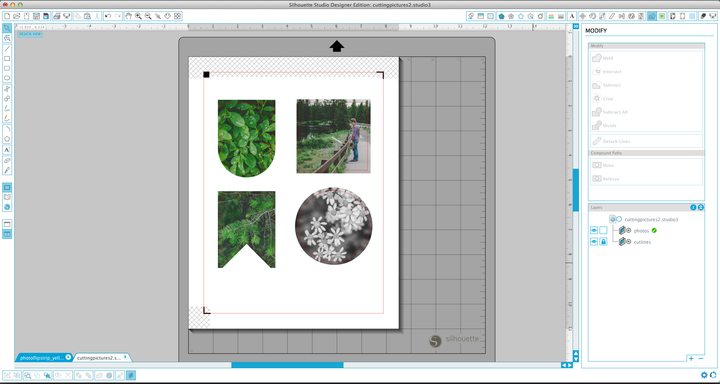
Task: Select the Polygon drawing tool
Action: pyautogui.click(x=7, y=139)
